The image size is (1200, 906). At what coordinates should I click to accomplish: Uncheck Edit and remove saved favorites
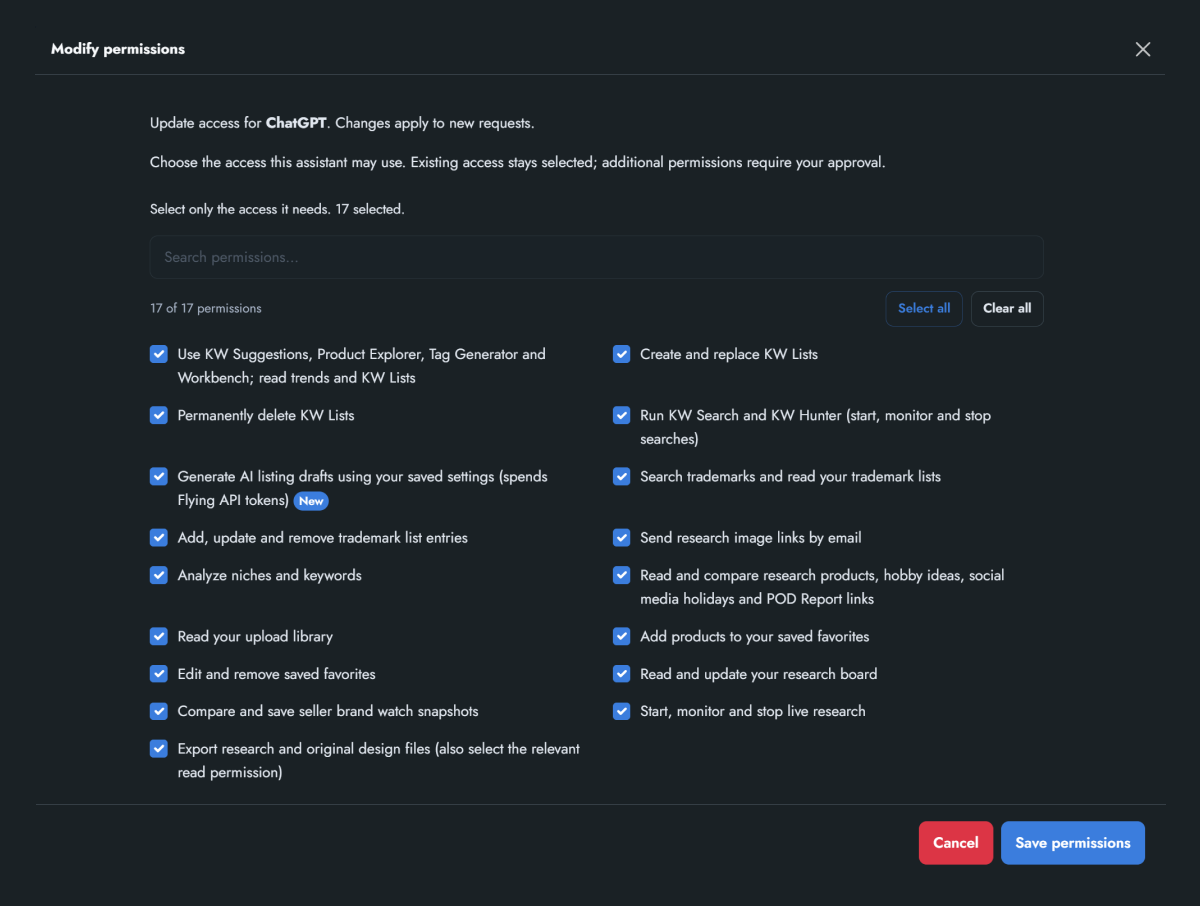pyautogui.click(x=158, y=674)
